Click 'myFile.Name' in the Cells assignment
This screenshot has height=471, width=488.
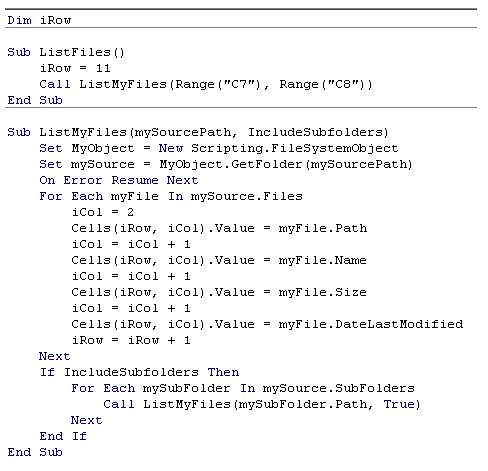323,260
